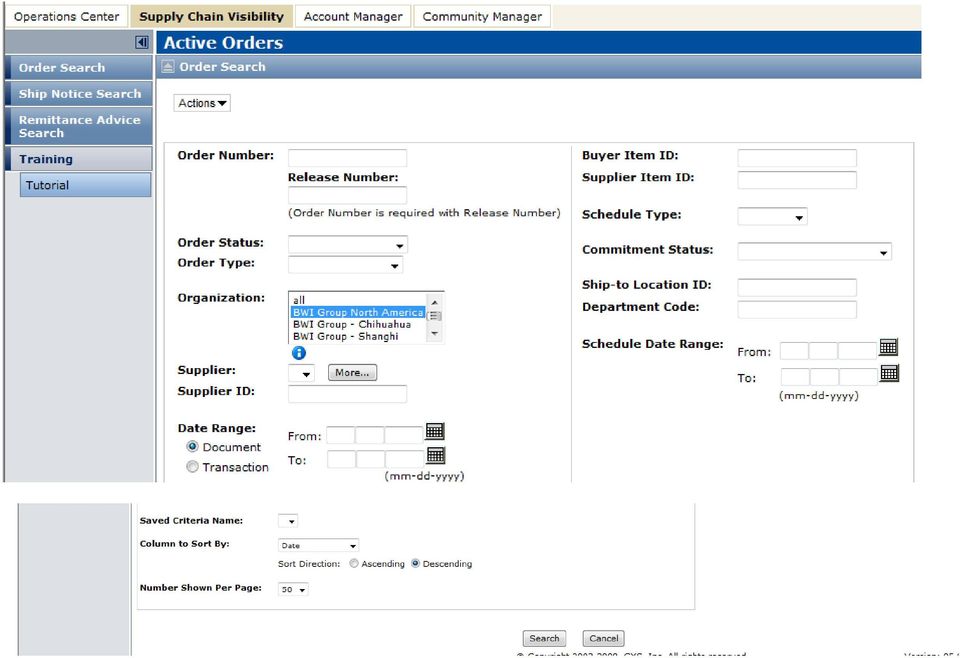Click the Supplier Item ID field
960x658 pixels.
click(797, 180)
